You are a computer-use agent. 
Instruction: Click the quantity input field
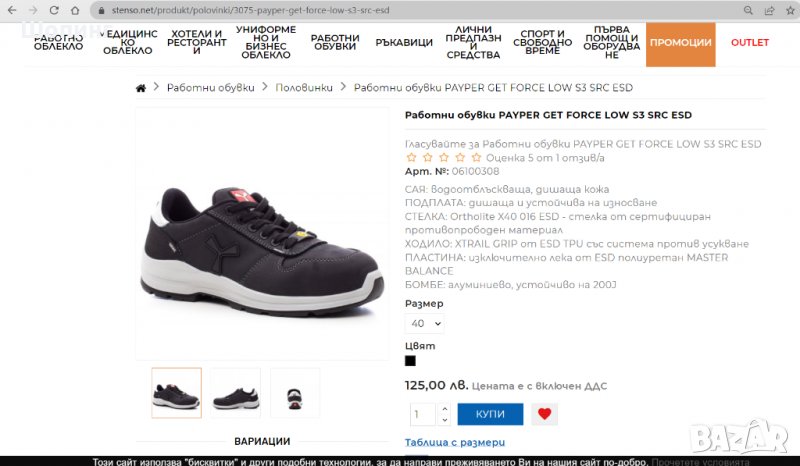pyautogui.click(x=423, y=414)
